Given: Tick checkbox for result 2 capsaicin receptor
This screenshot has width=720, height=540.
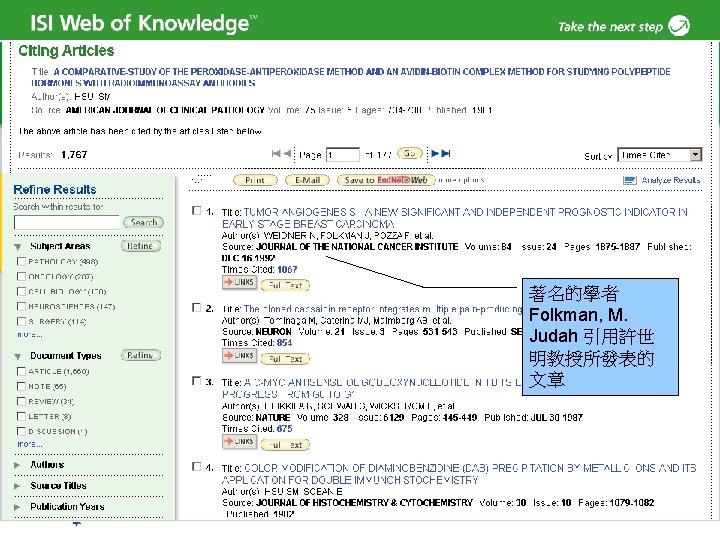Looking at the screenshot, I should pos(197,308).
